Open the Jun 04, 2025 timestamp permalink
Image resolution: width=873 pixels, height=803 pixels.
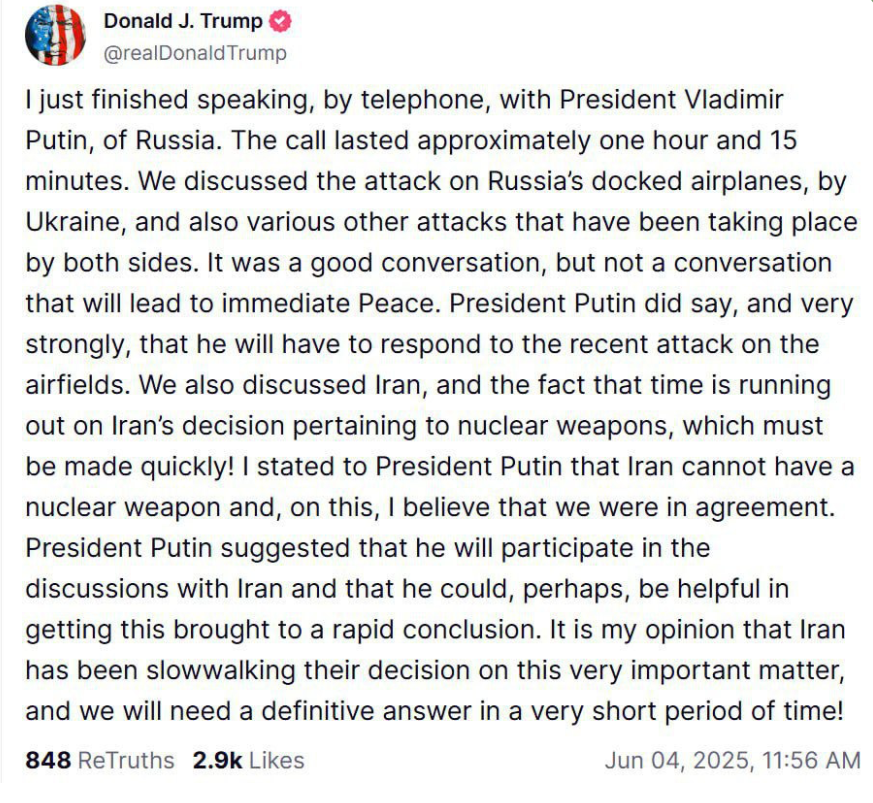click(x=732, y=760)
